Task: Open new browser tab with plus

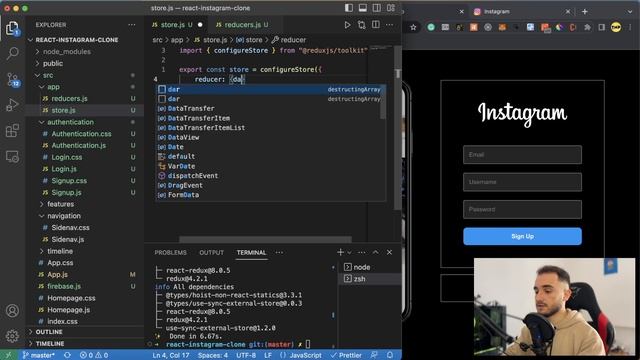Action: (x=584, y=11)
